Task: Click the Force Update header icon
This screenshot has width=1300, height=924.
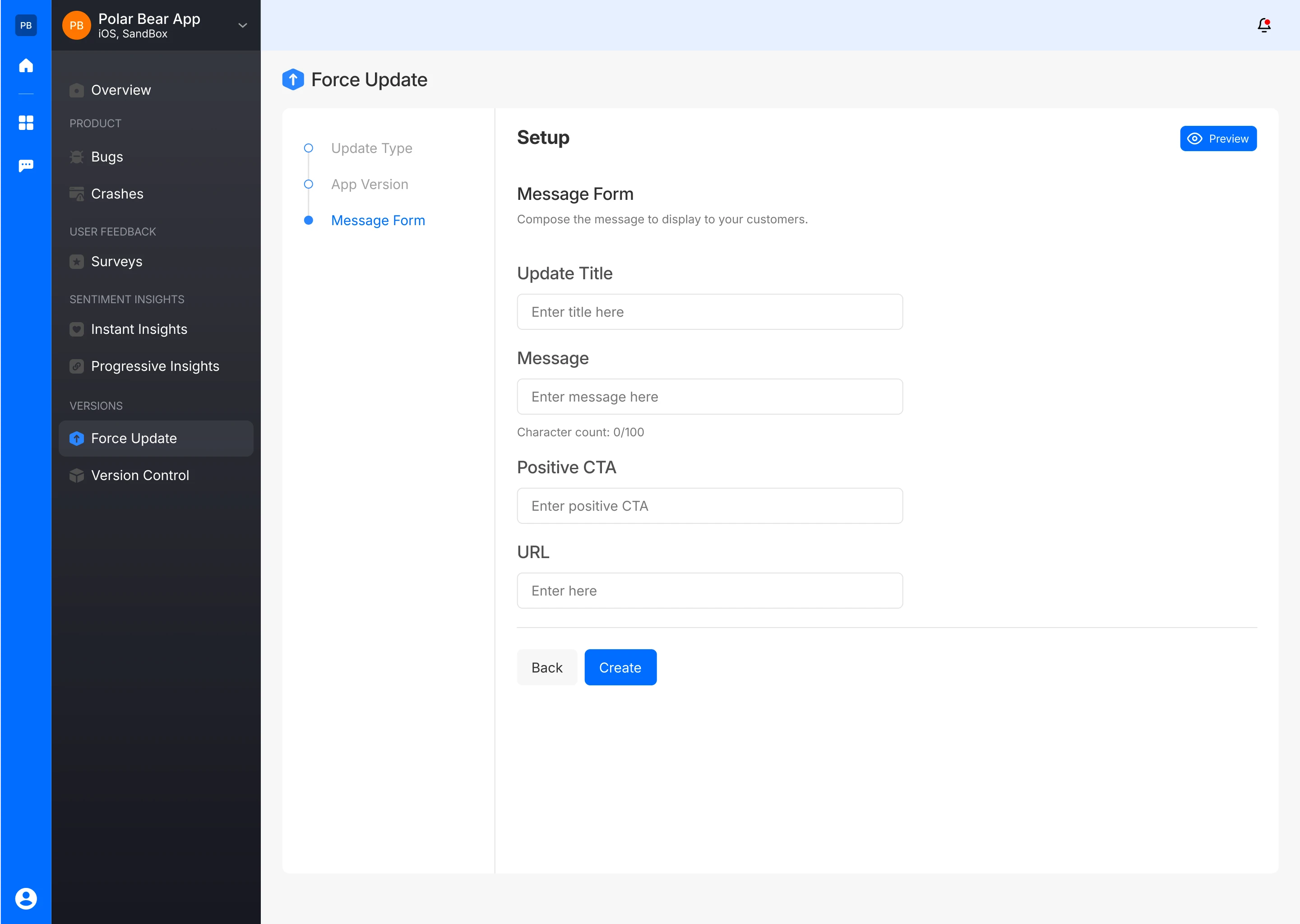Action: [x=293, y=80]
